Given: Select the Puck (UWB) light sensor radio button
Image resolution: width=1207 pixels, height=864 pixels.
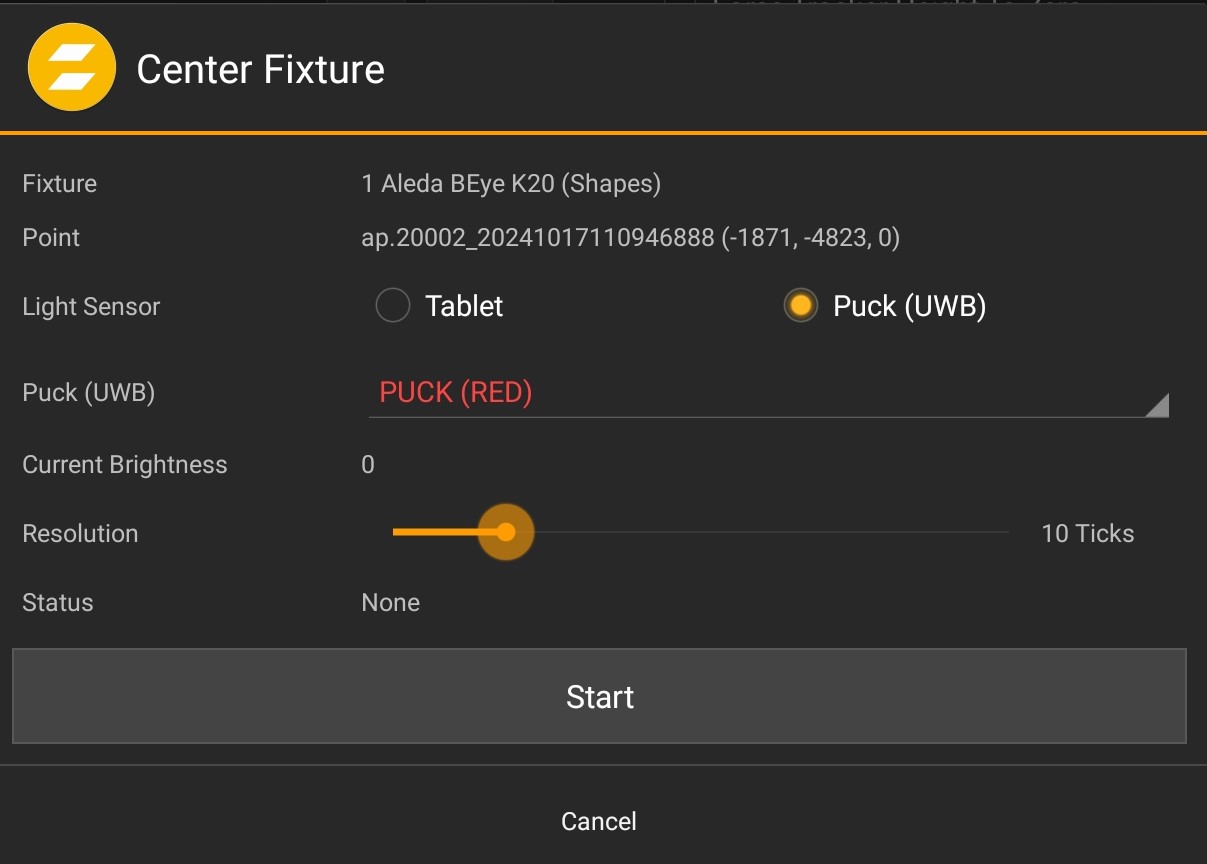Looking at the screenshot, I should pyautogui.click(x=800, y=306).
